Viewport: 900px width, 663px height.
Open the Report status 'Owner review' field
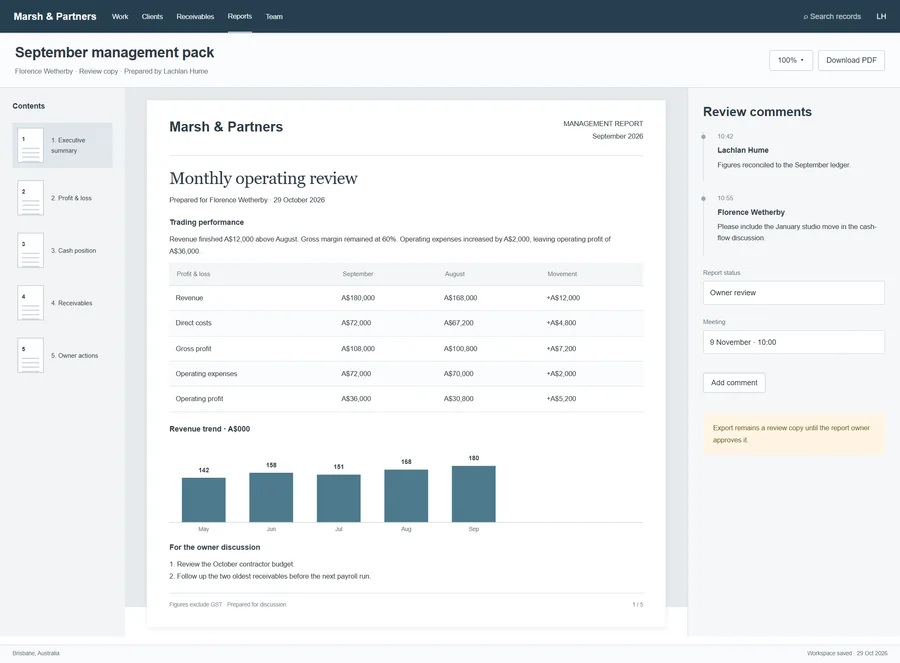coord(794,293)
